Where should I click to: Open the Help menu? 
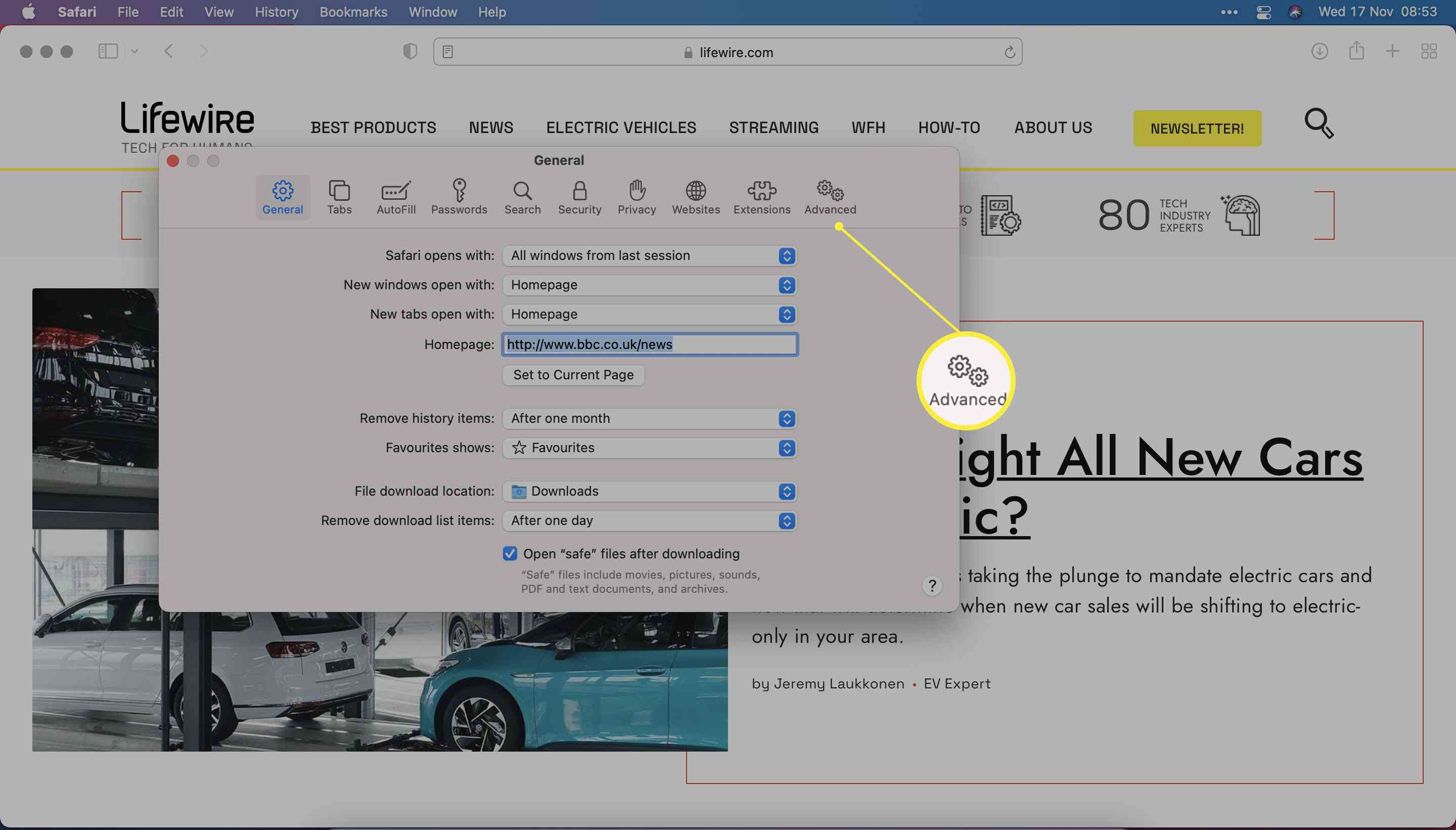491,12
